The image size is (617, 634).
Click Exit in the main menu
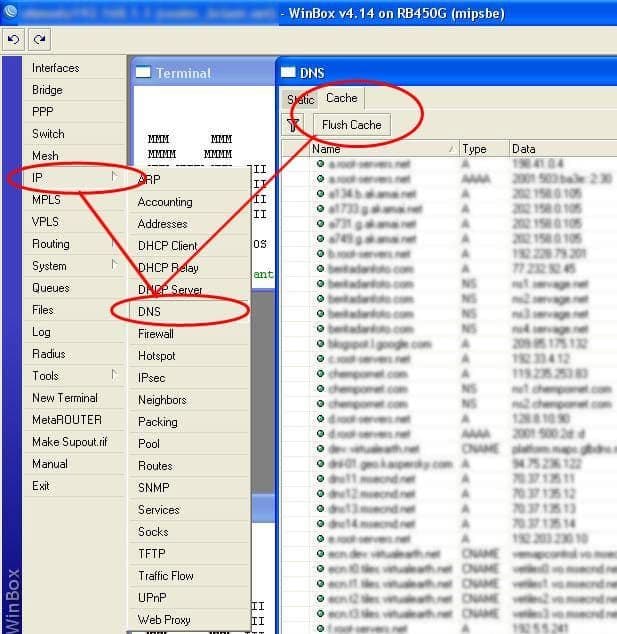click(x=74, y=486)
